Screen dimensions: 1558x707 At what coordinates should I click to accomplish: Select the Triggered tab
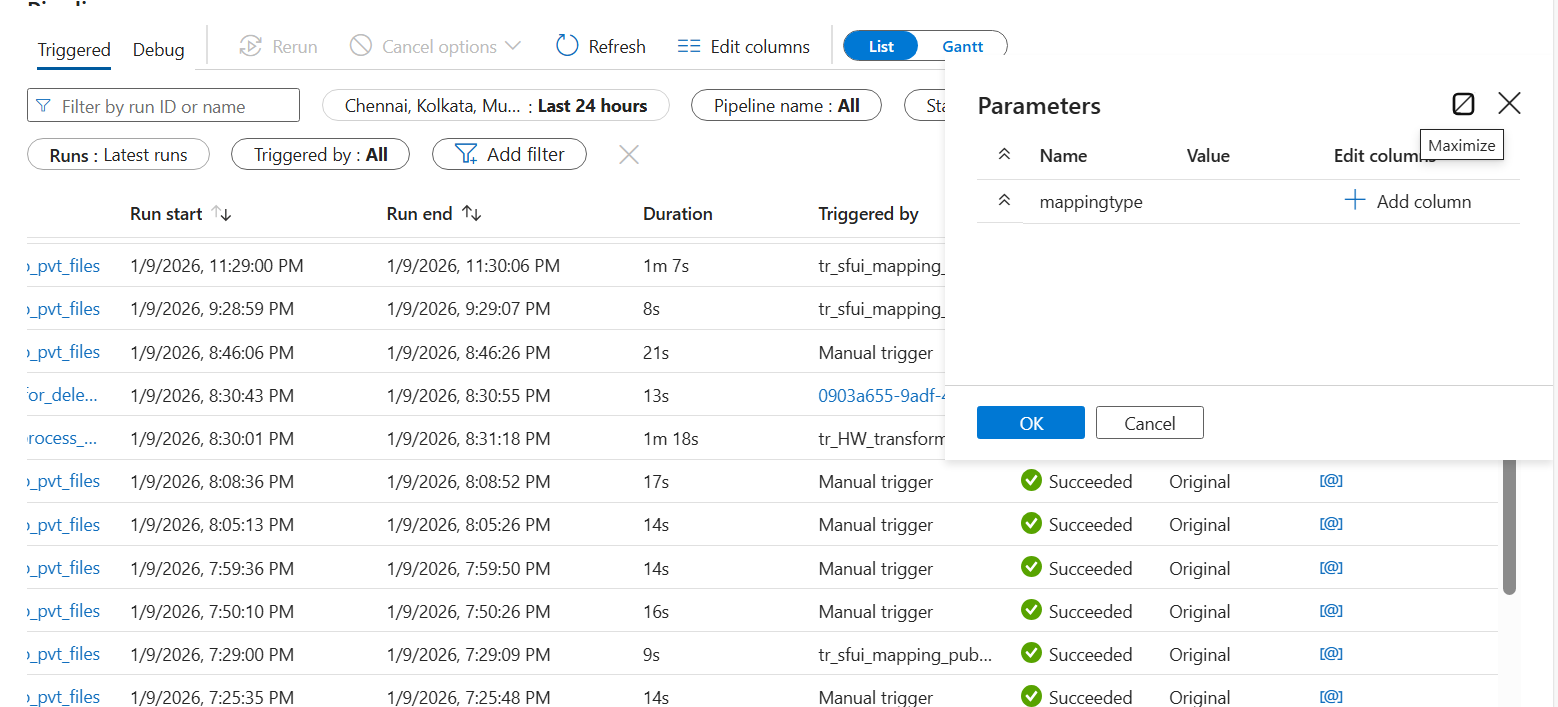(x=74, y=49)
